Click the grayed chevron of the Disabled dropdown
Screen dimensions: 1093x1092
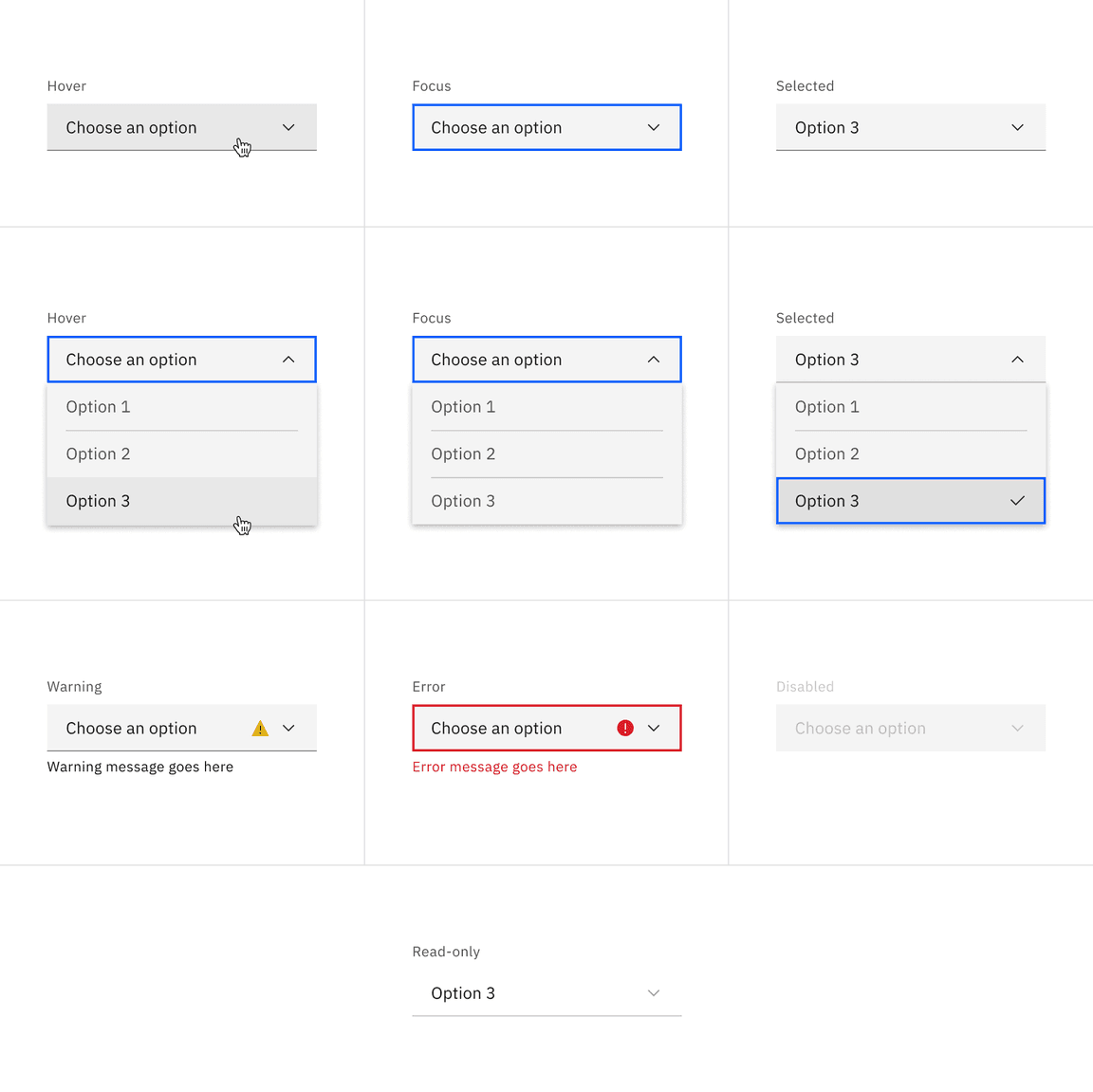1016,728
